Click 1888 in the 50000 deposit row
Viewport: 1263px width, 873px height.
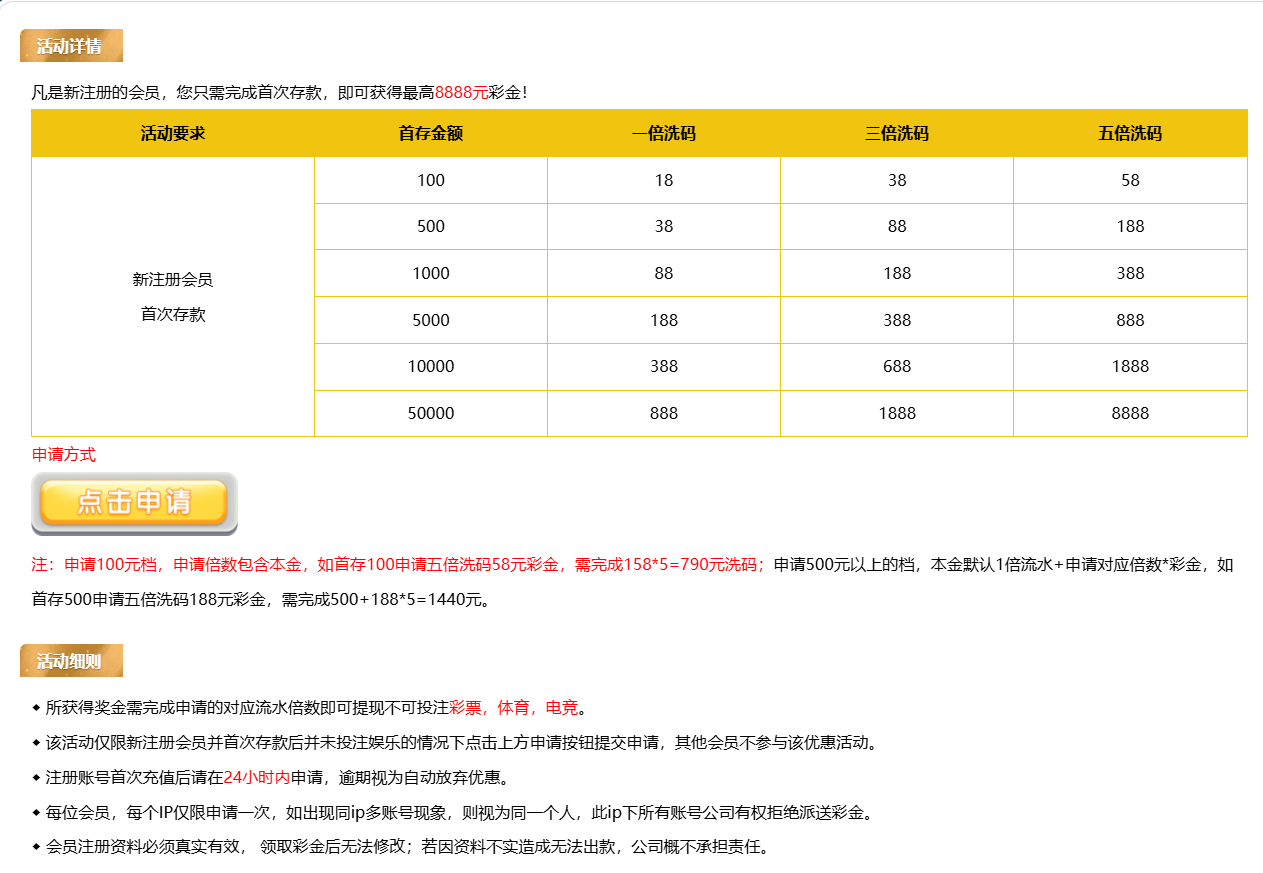pos(897,413)
